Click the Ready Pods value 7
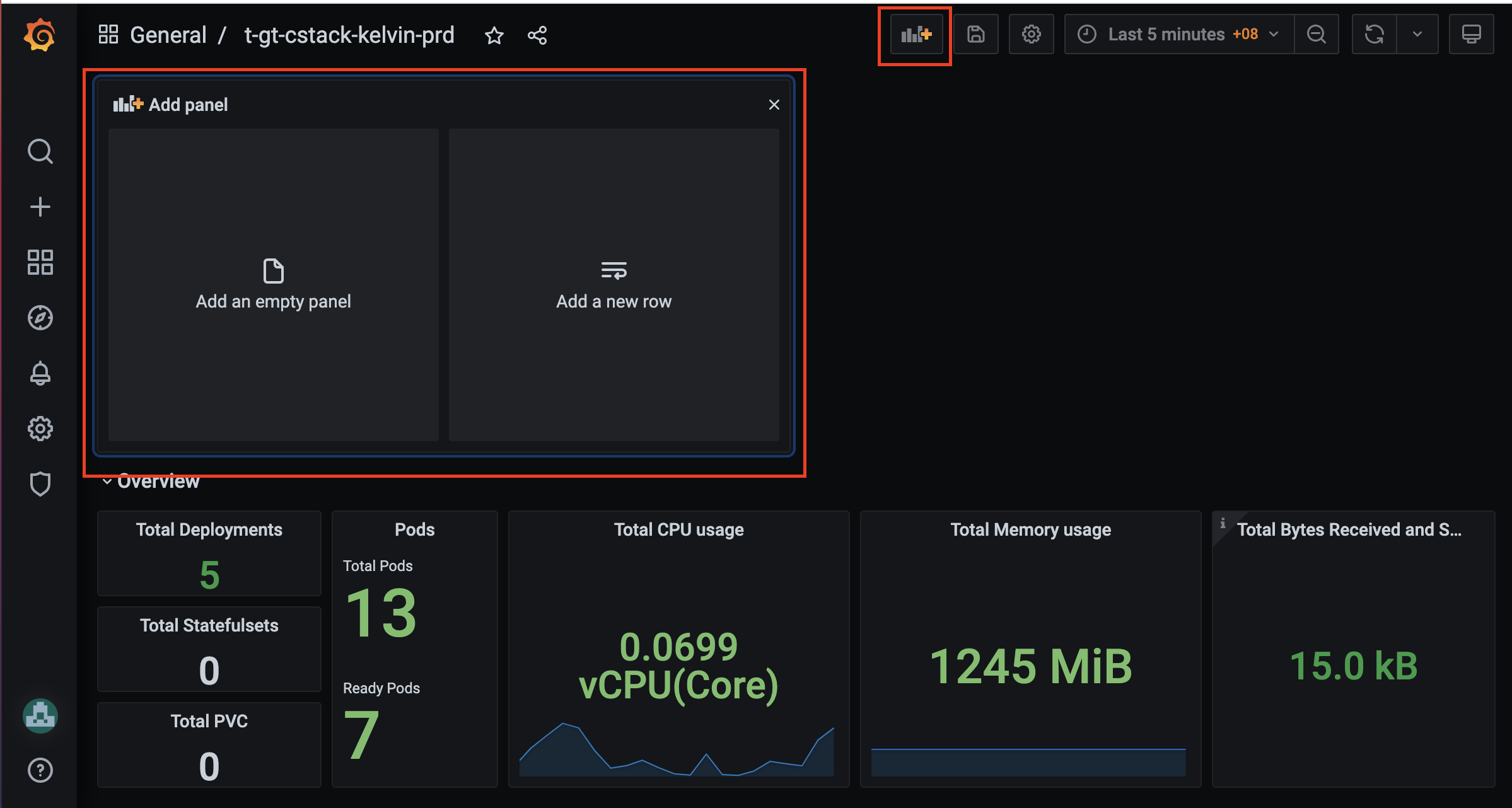Viewport: 1512px width, 808px height. 362,734
